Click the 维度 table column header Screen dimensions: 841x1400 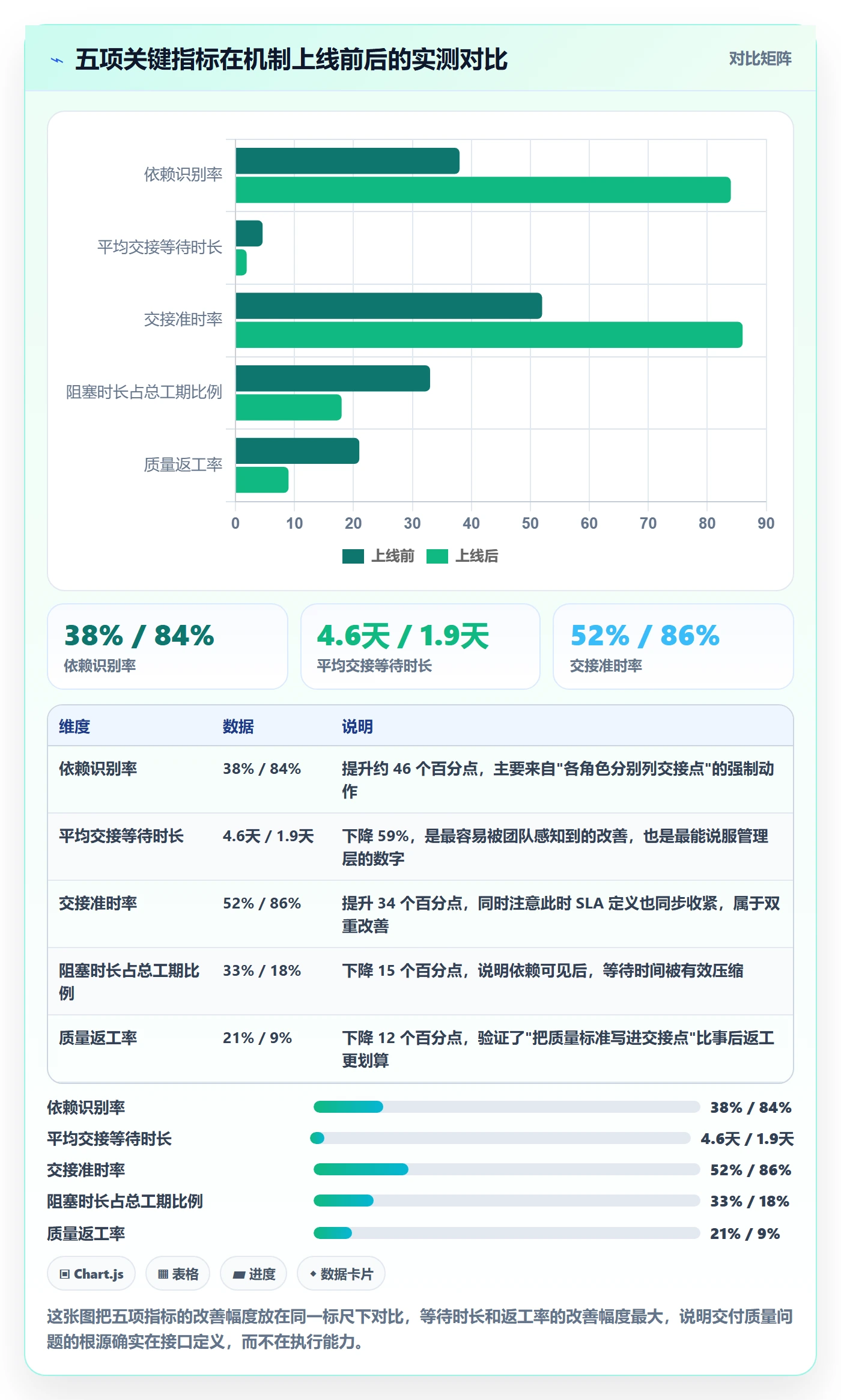(x=74, y=726)
